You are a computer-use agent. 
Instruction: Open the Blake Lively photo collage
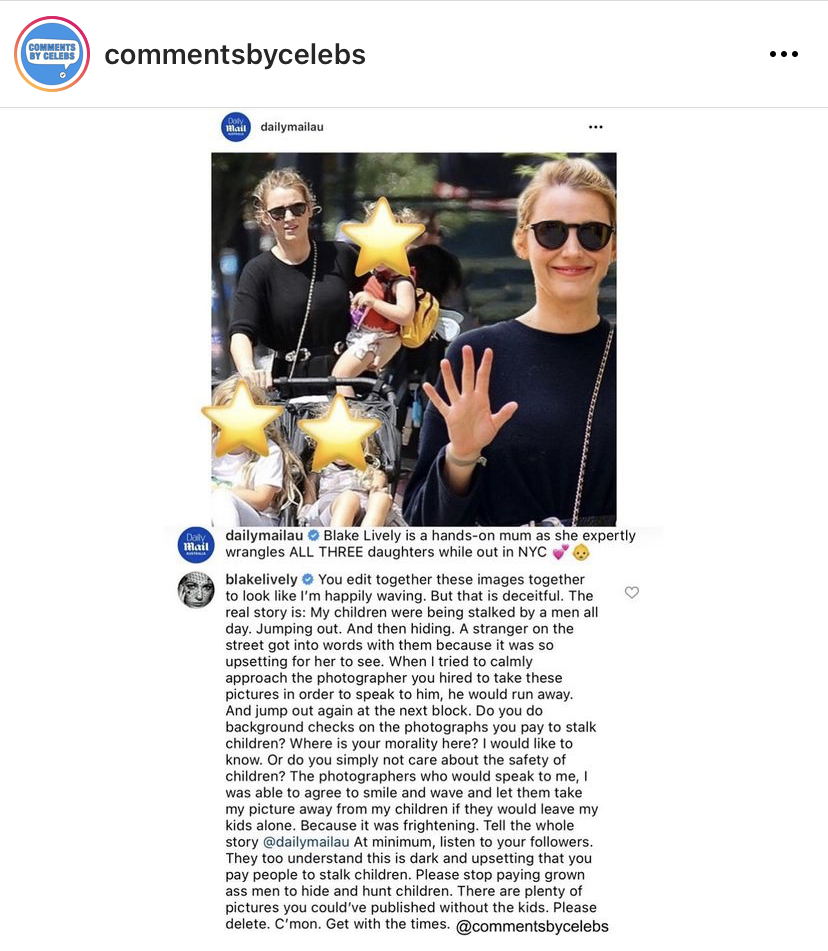coord(414,339)
